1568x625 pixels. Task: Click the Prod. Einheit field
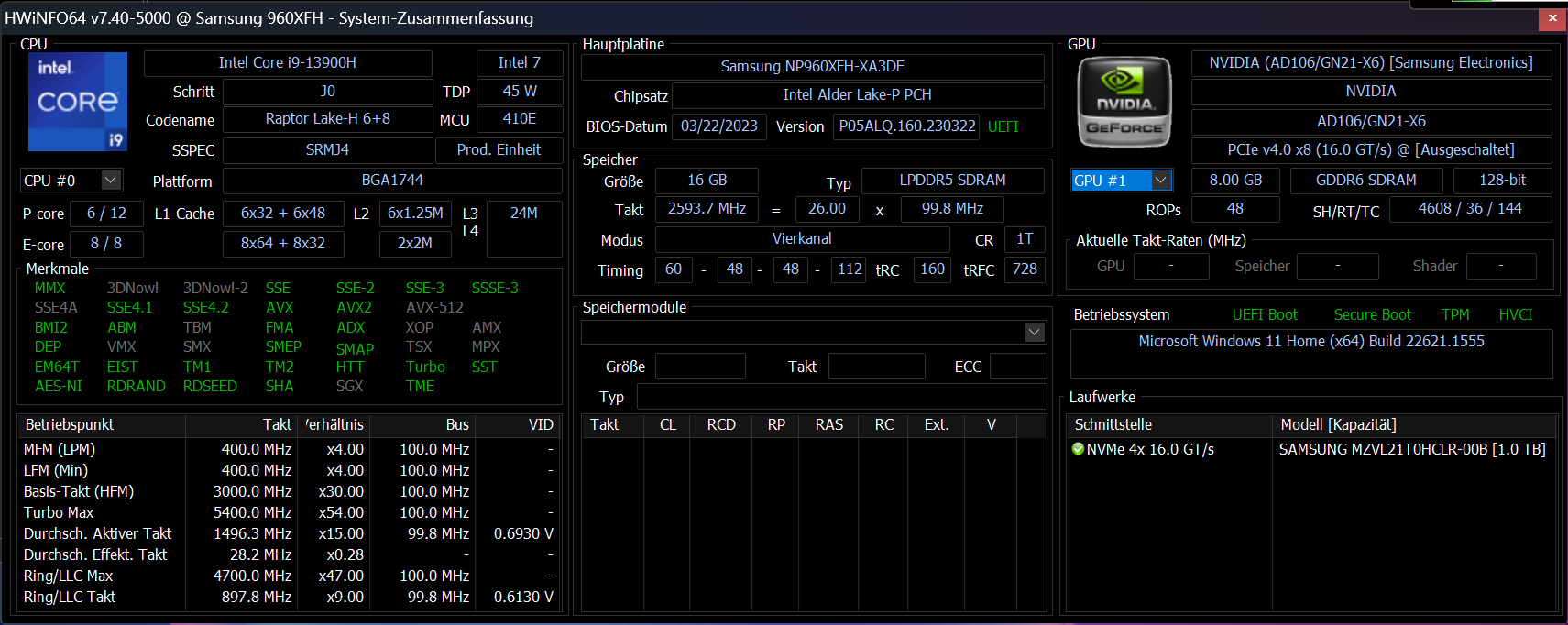pos(499,150)
